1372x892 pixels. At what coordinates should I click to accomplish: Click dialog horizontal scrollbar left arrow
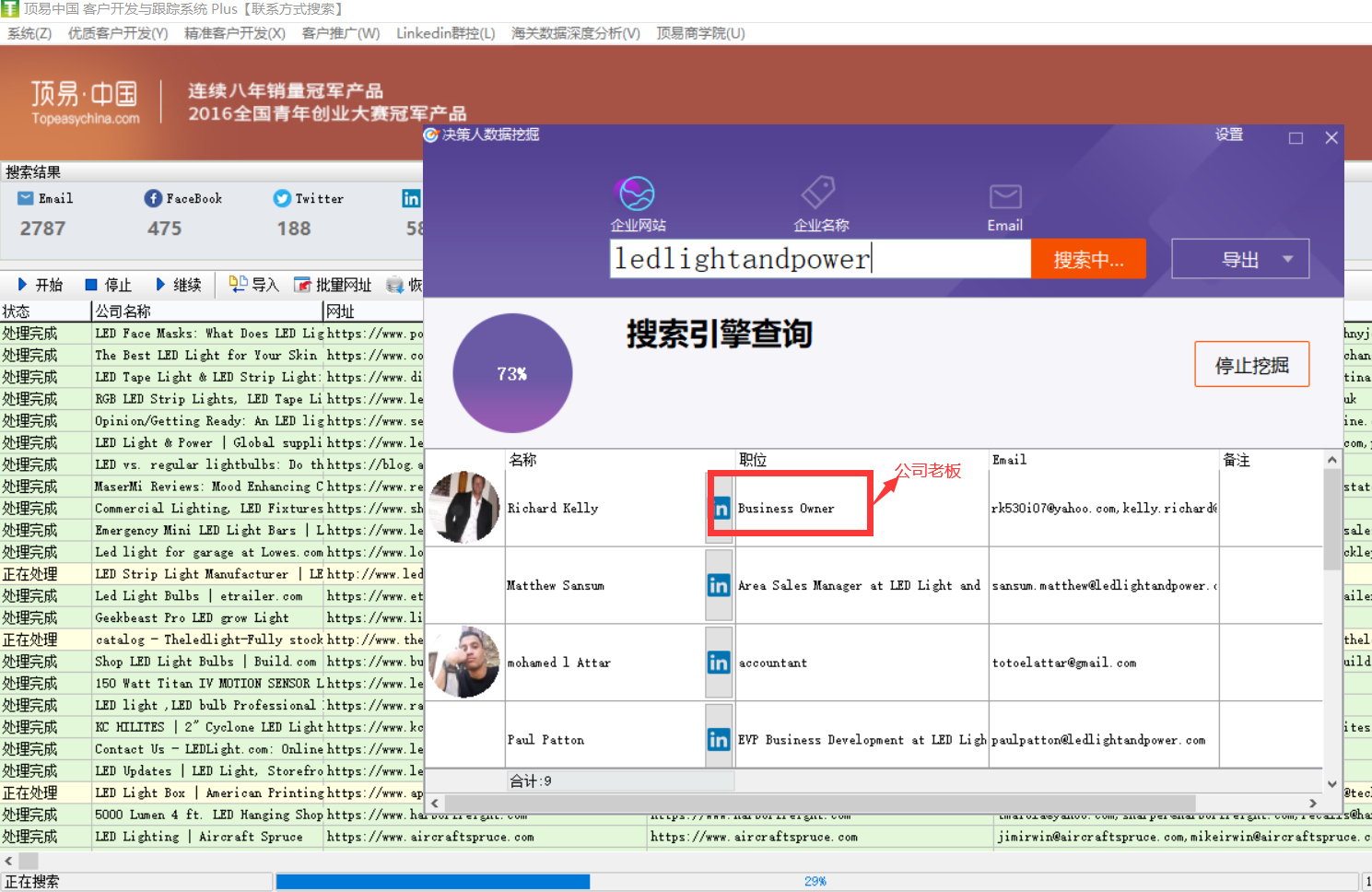coord(435,804)
